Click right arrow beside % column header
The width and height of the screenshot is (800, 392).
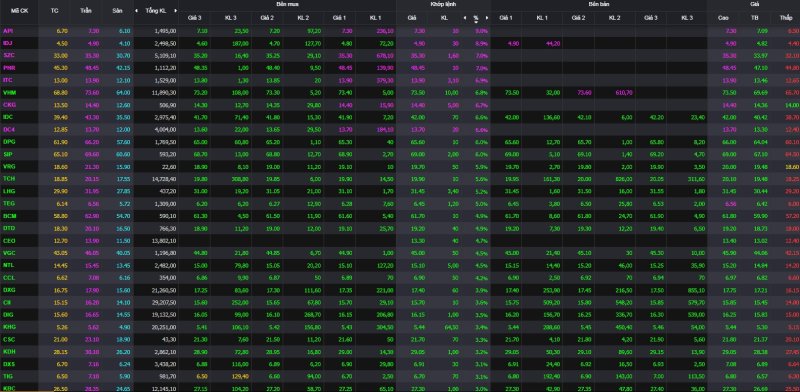(x=487, y=18)
